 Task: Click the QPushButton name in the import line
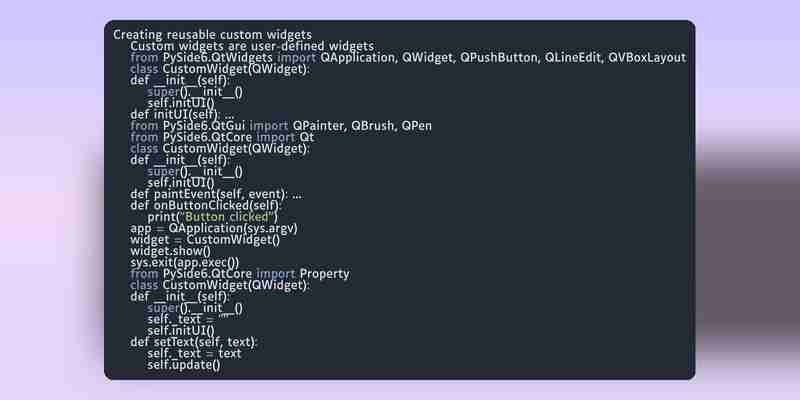click(x=499, y=58)
